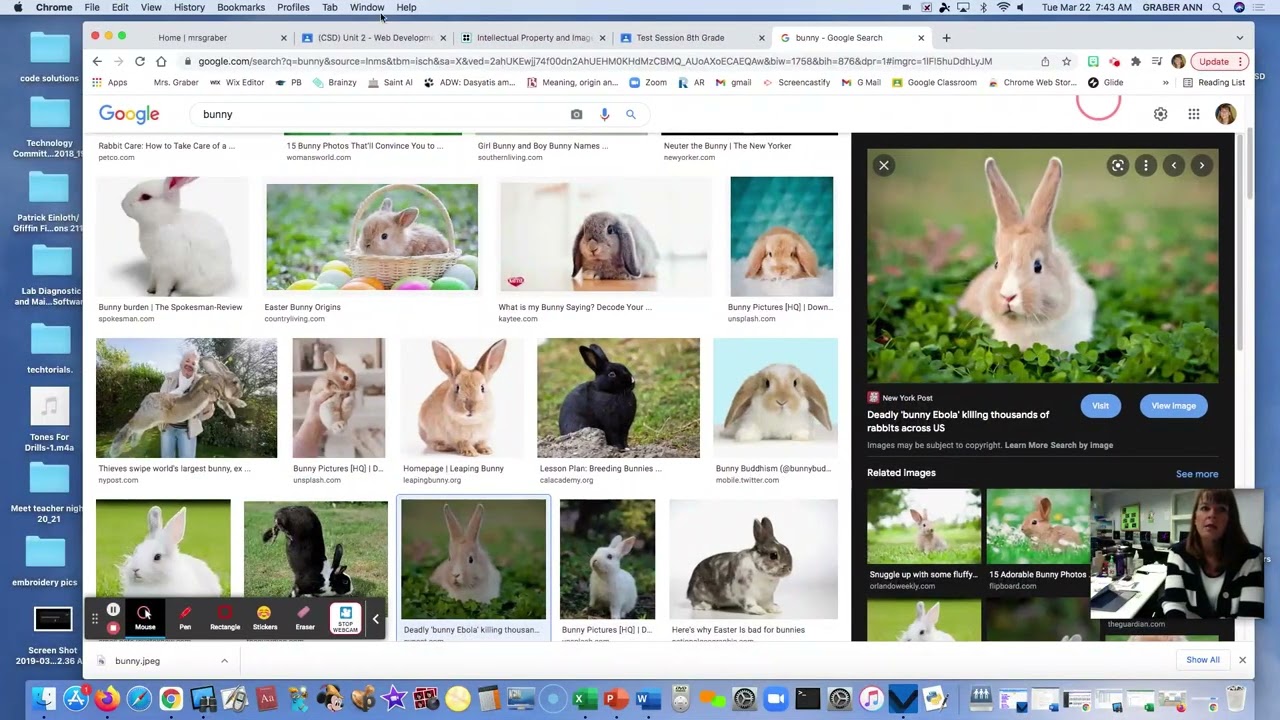Open the tab search dropdown arrow
The height and width of the screenshot is (720, 1280).
point(1240,38)
